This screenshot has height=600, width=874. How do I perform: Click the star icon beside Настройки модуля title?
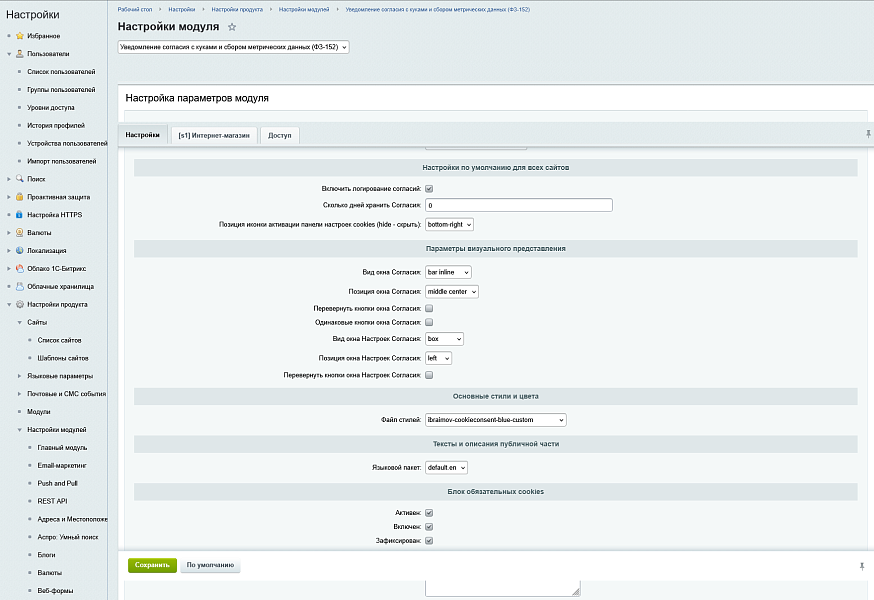(x=232, y=27)
